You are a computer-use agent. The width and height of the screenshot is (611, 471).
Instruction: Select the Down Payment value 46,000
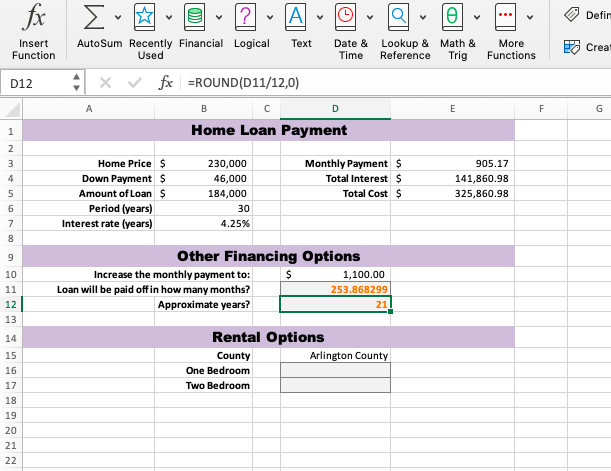(204, 178)
